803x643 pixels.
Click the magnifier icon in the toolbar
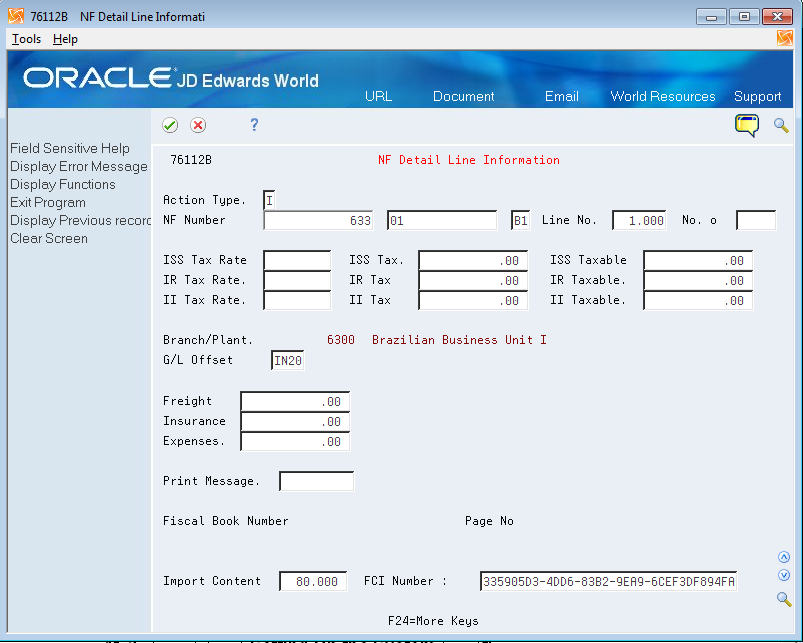[x=781, y=125]
